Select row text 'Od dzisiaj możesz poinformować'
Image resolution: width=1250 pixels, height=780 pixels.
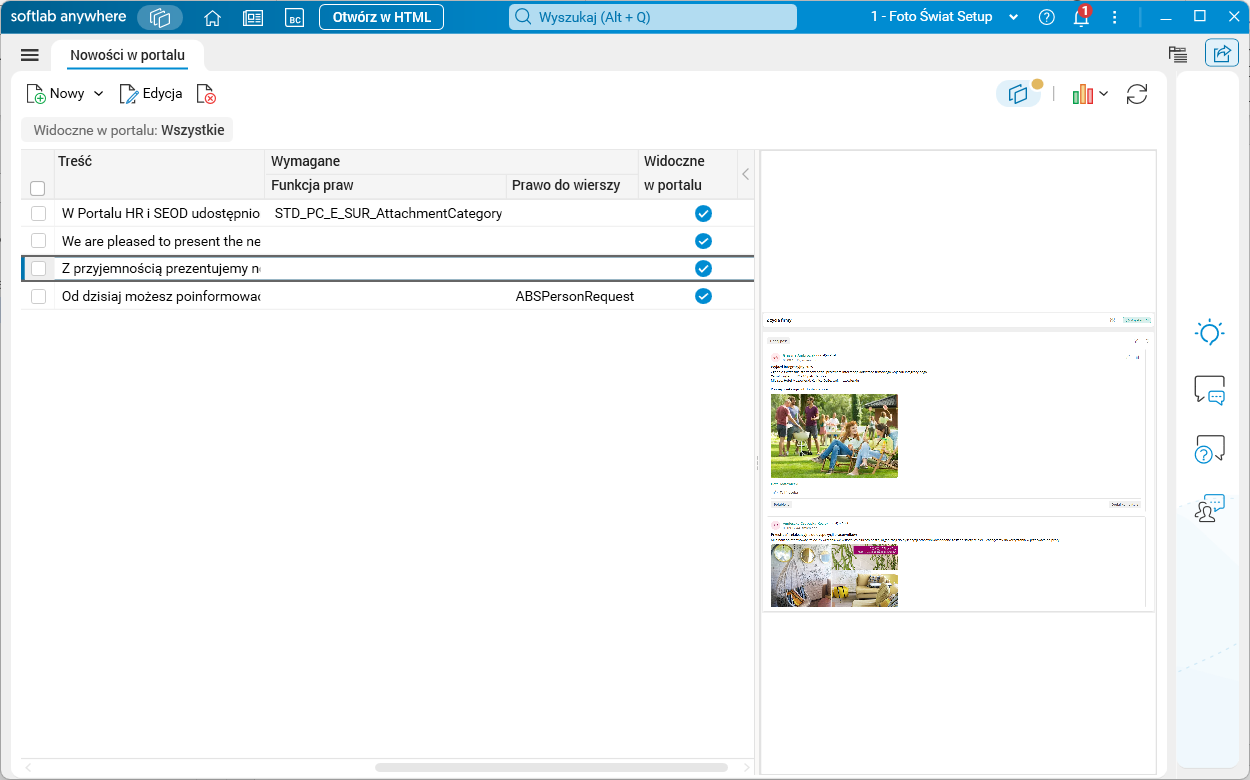click(161, 296)
